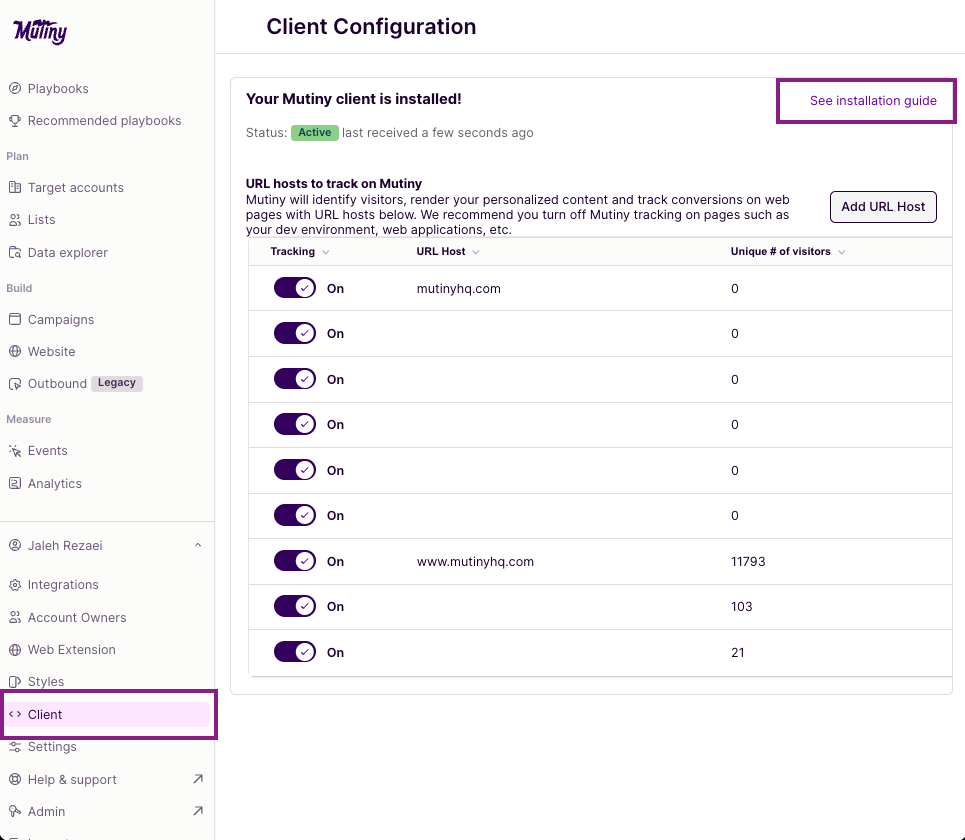
Task: Click the Help & support external arrow
Action: pyautogui.click(x=198, y=779)
